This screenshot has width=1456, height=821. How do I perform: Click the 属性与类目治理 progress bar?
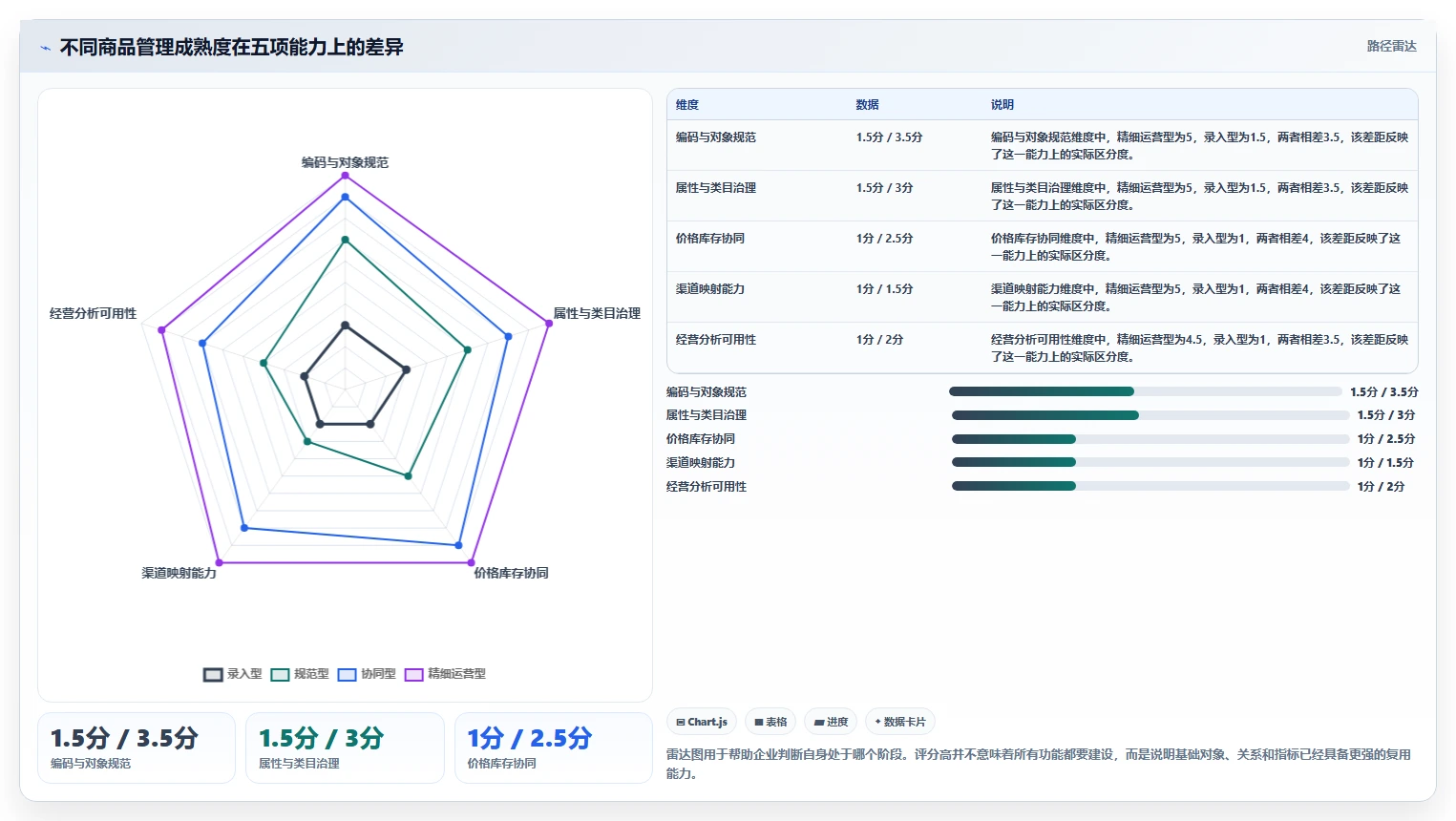1150,415
